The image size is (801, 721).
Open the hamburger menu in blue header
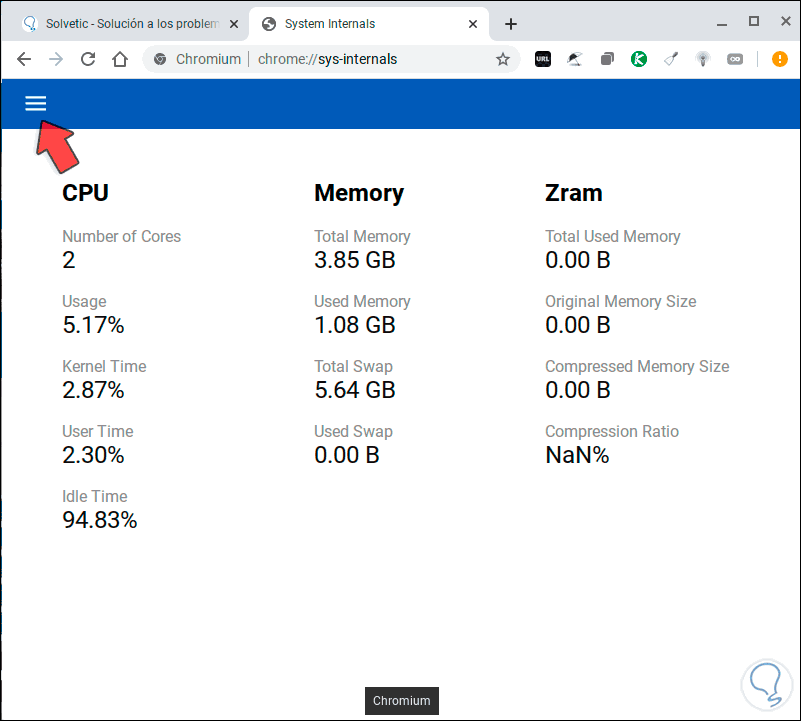(36, 103)
